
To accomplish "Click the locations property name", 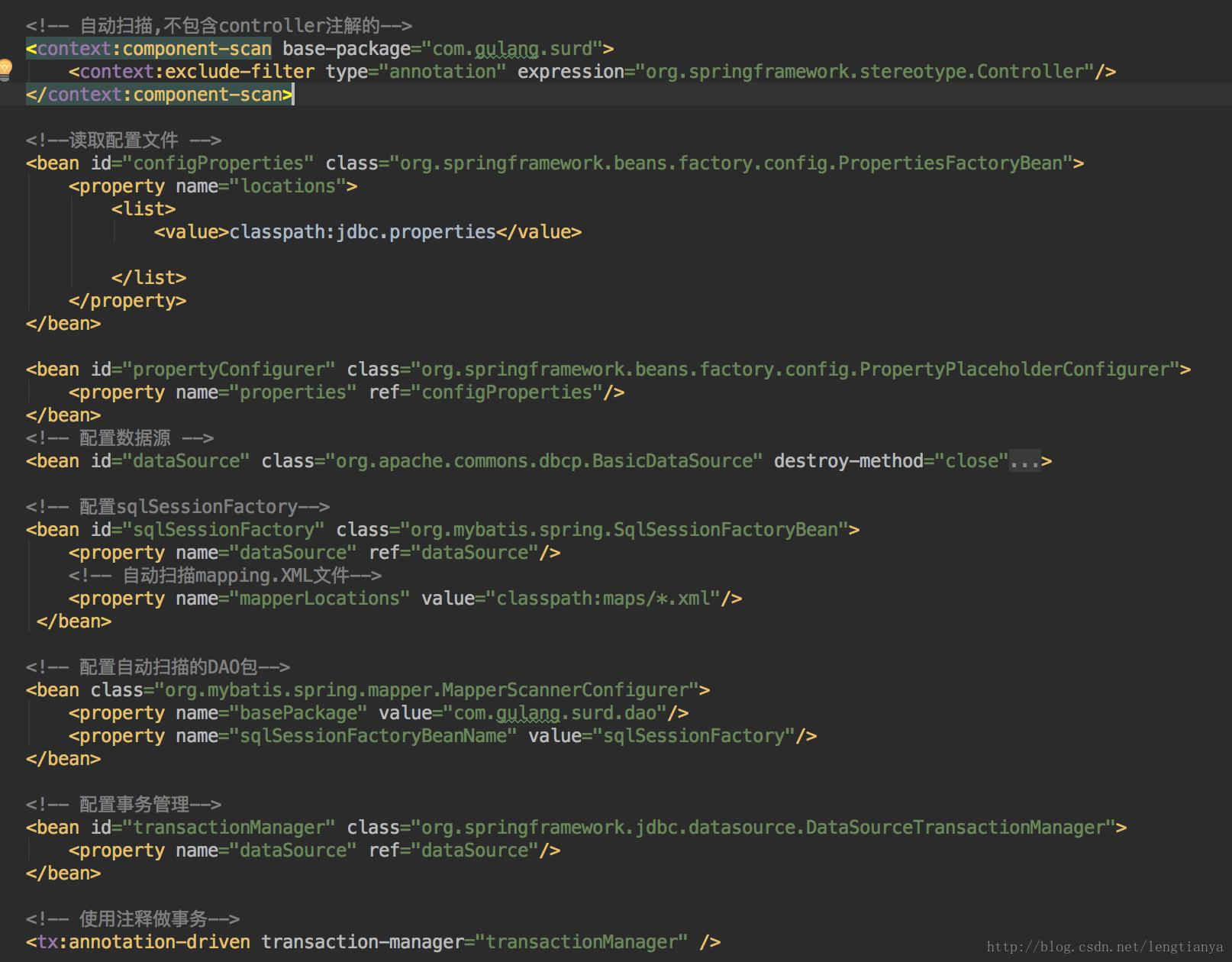I will point(288,186).
